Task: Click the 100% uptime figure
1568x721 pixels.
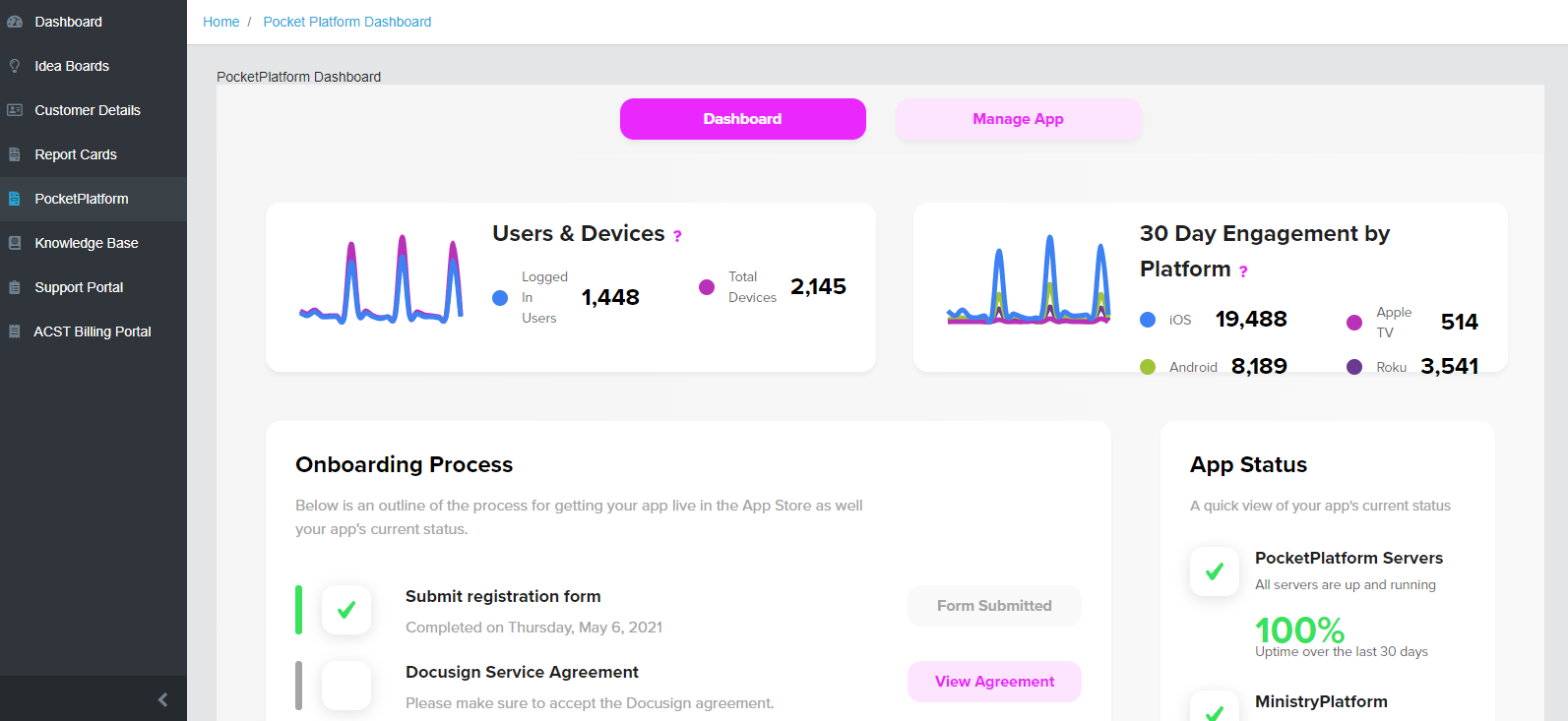Action: 1300,630
